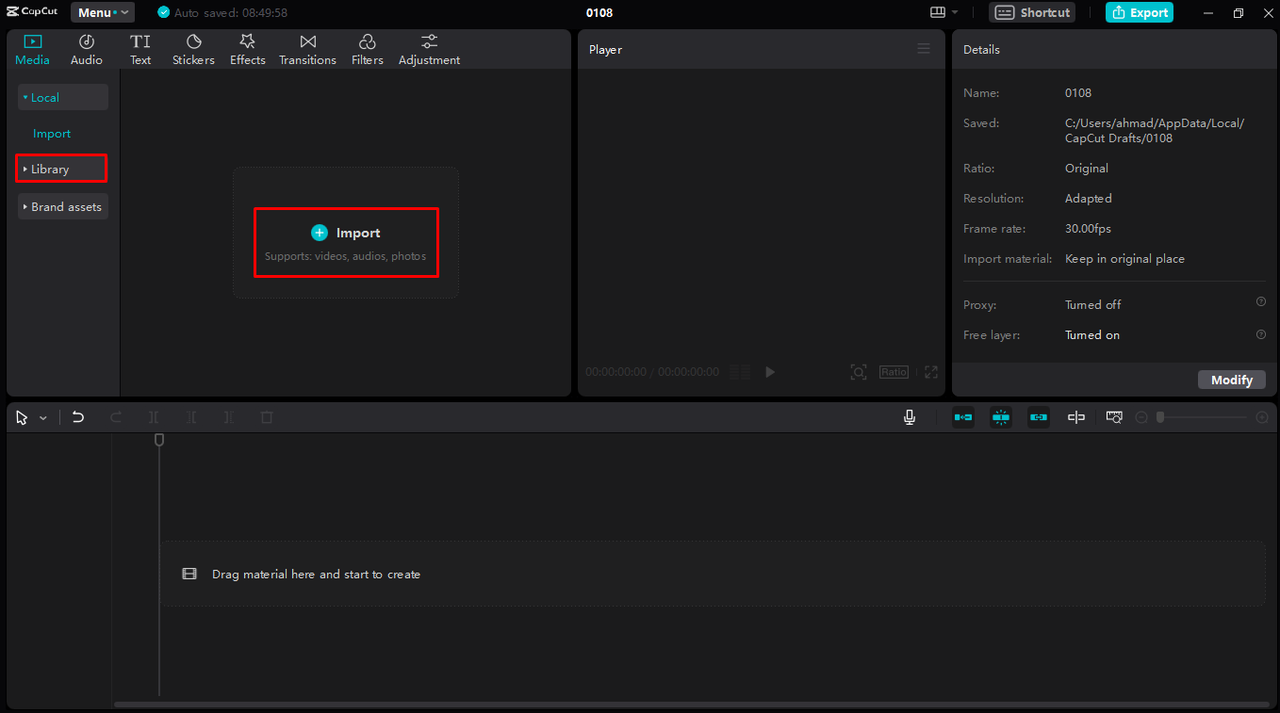The image size is (1280, 713).
Task: Click the timeline cover preview icon
Action: coord(1114,418)
